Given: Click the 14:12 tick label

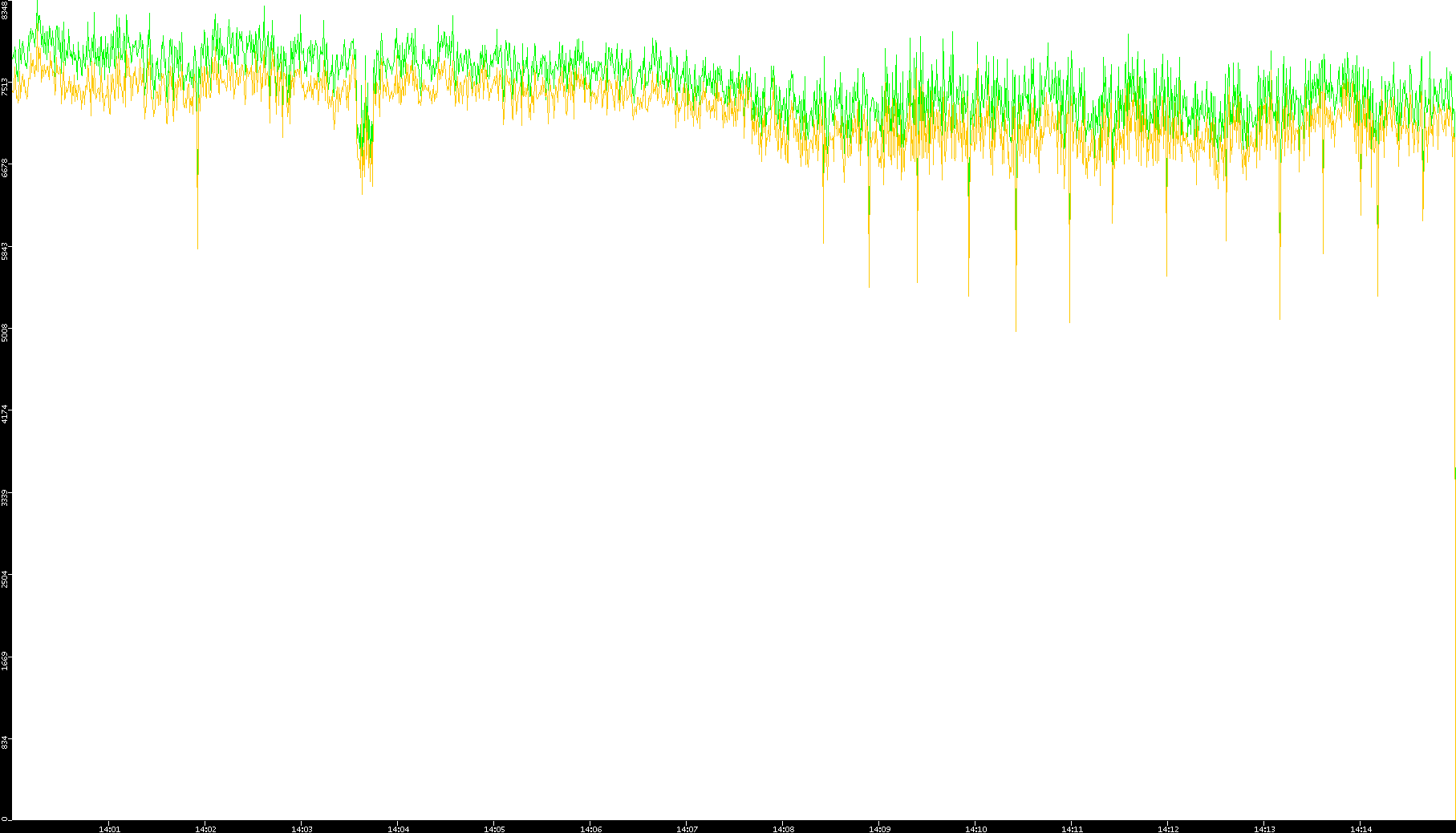Looking at the screenshot, I should 1168,828.
